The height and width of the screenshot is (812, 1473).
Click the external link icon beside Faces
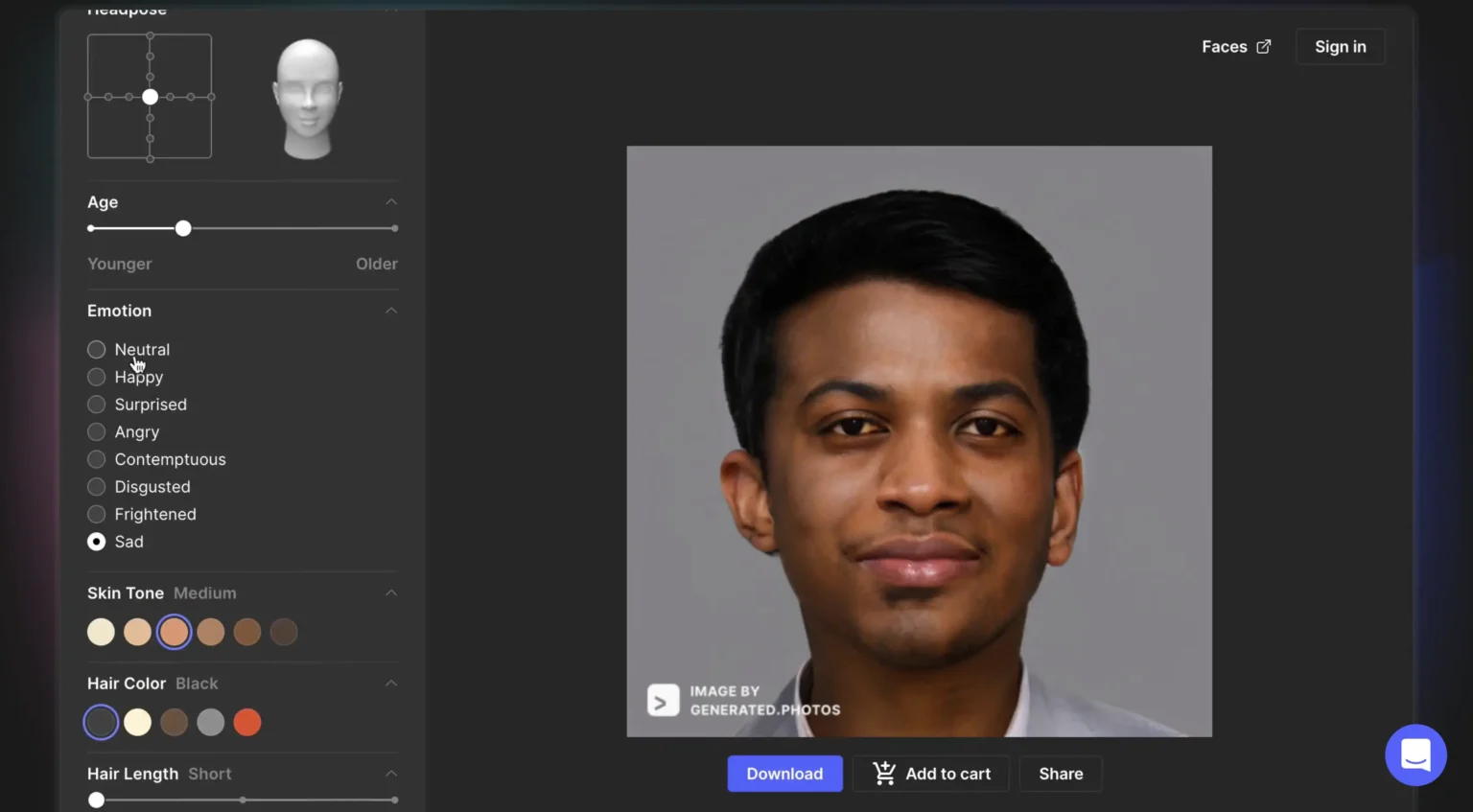pos(1263,47)
